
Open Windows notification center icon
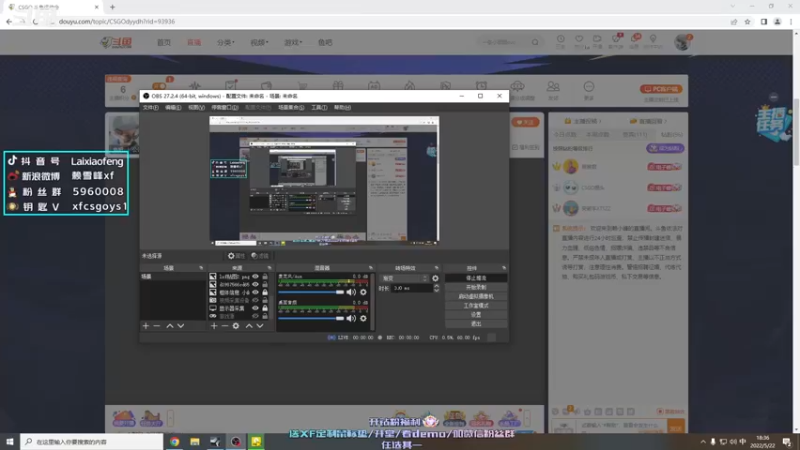(787, 442)
